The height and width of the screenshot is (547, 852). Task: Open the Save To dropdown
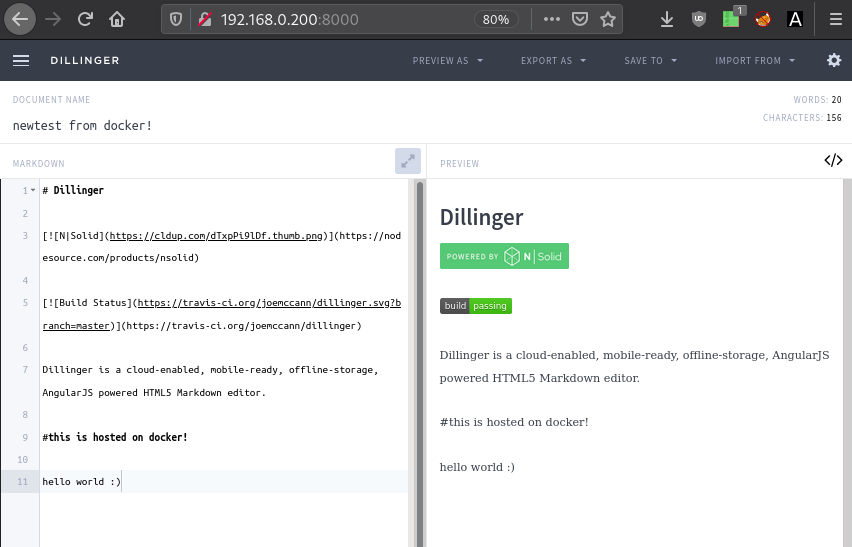pos(650,61)
